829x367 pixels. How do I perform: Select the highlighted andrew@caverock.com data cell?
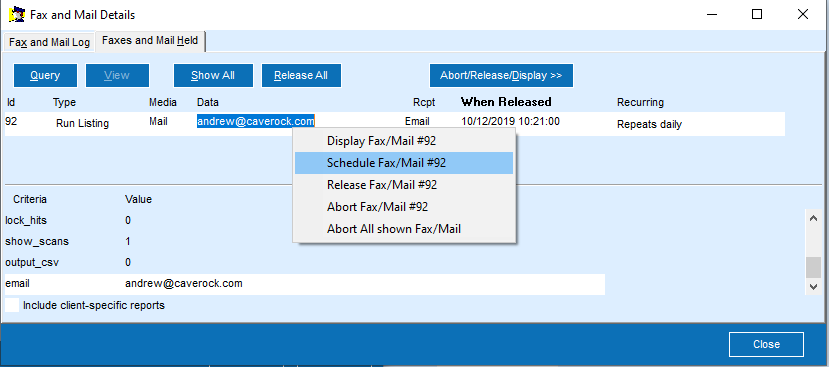pyautogui.click(x=256, y=121)
